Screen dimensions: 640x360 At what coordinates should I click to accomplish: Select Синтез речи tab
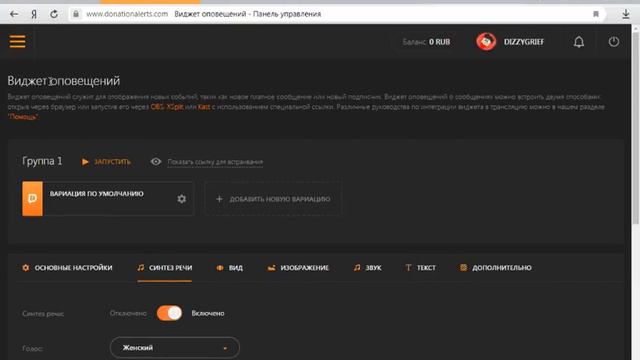point(164,268)
